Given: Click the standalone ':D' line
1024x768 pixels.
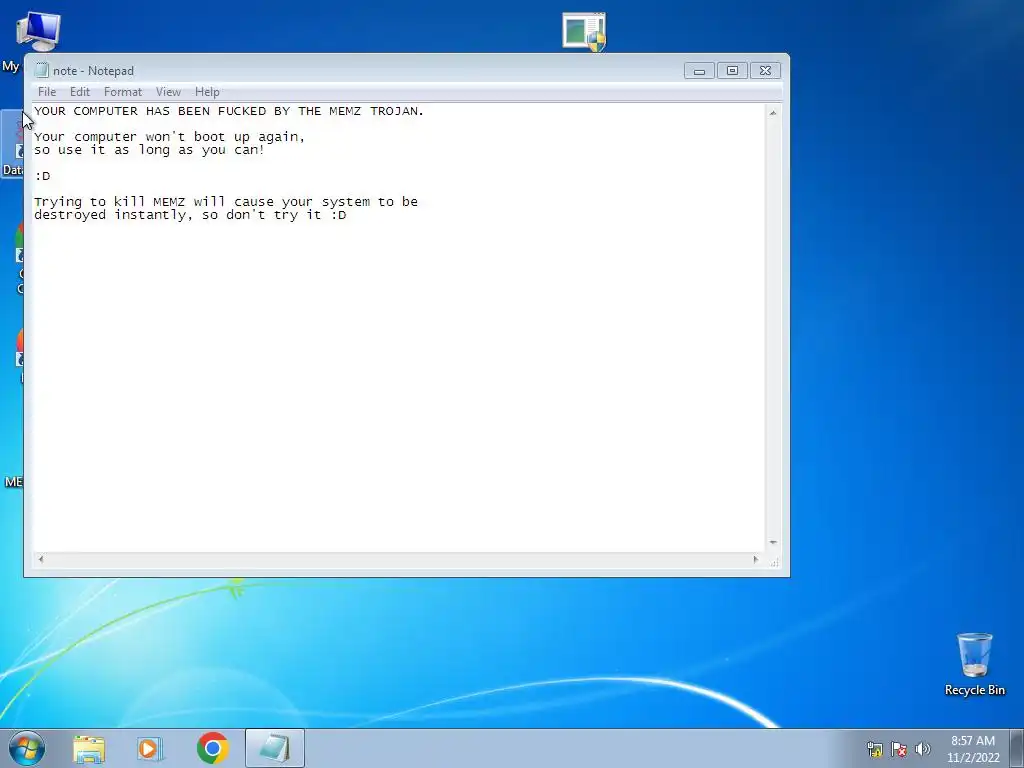Looking at the screenshot, I should 42,176.
